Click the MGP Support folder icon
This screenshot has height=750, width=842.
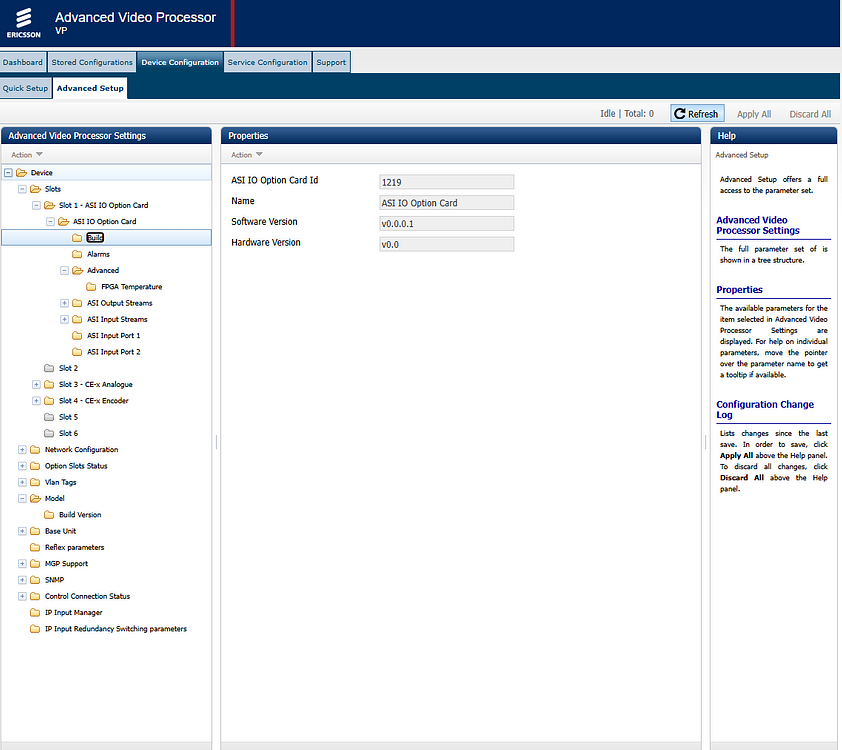[35, 564]
